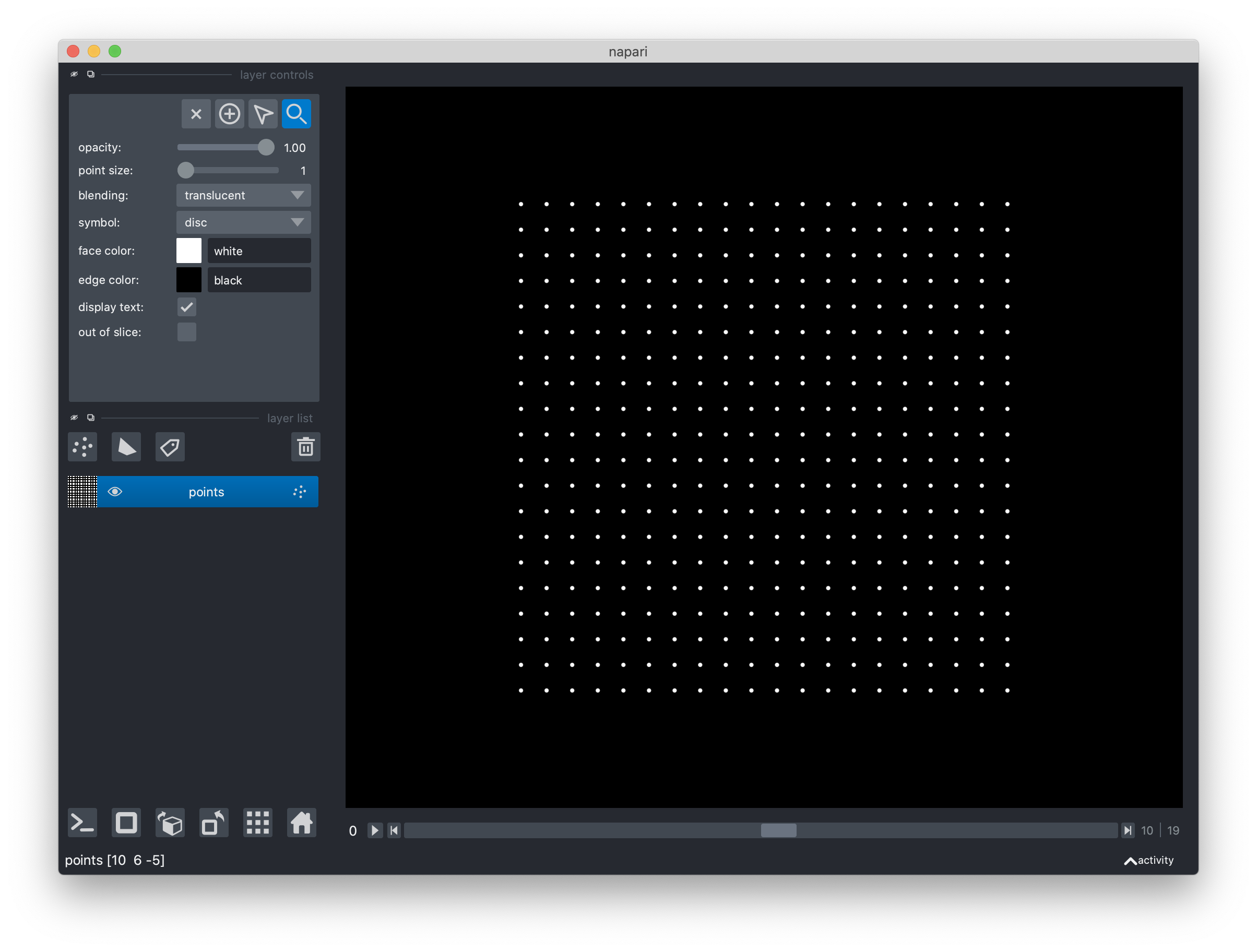The image size is (1257, 952).
Task: Reset the view with home button
Action: point(301,823)
